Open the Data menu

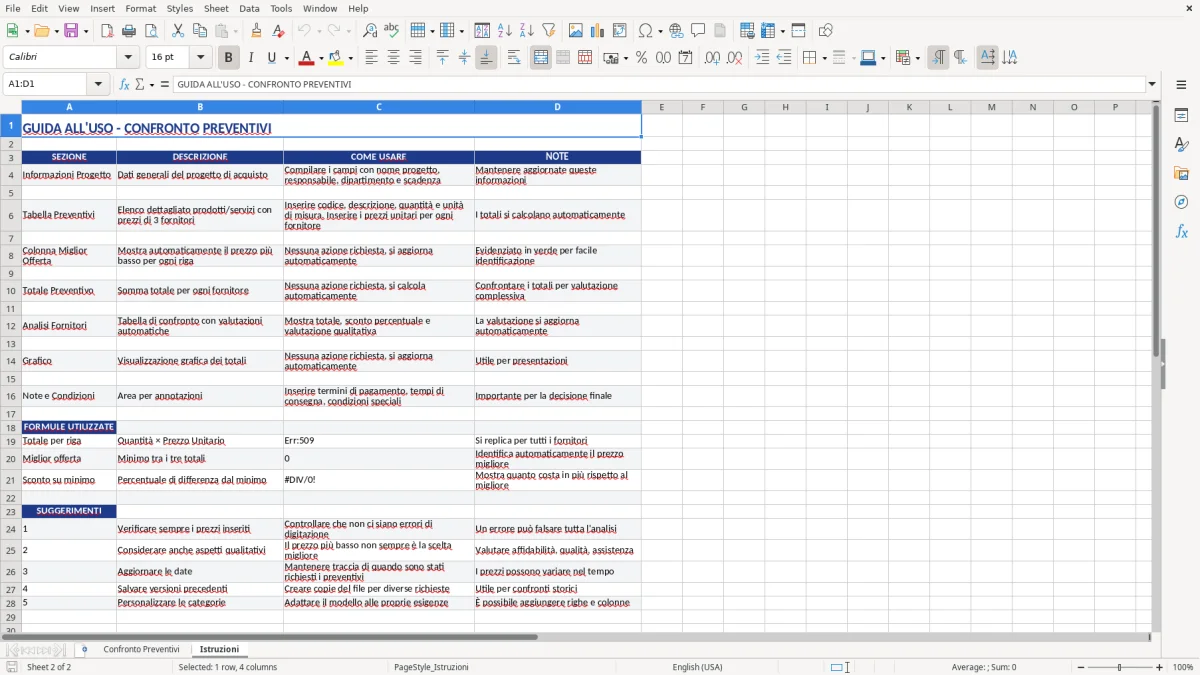248,8
